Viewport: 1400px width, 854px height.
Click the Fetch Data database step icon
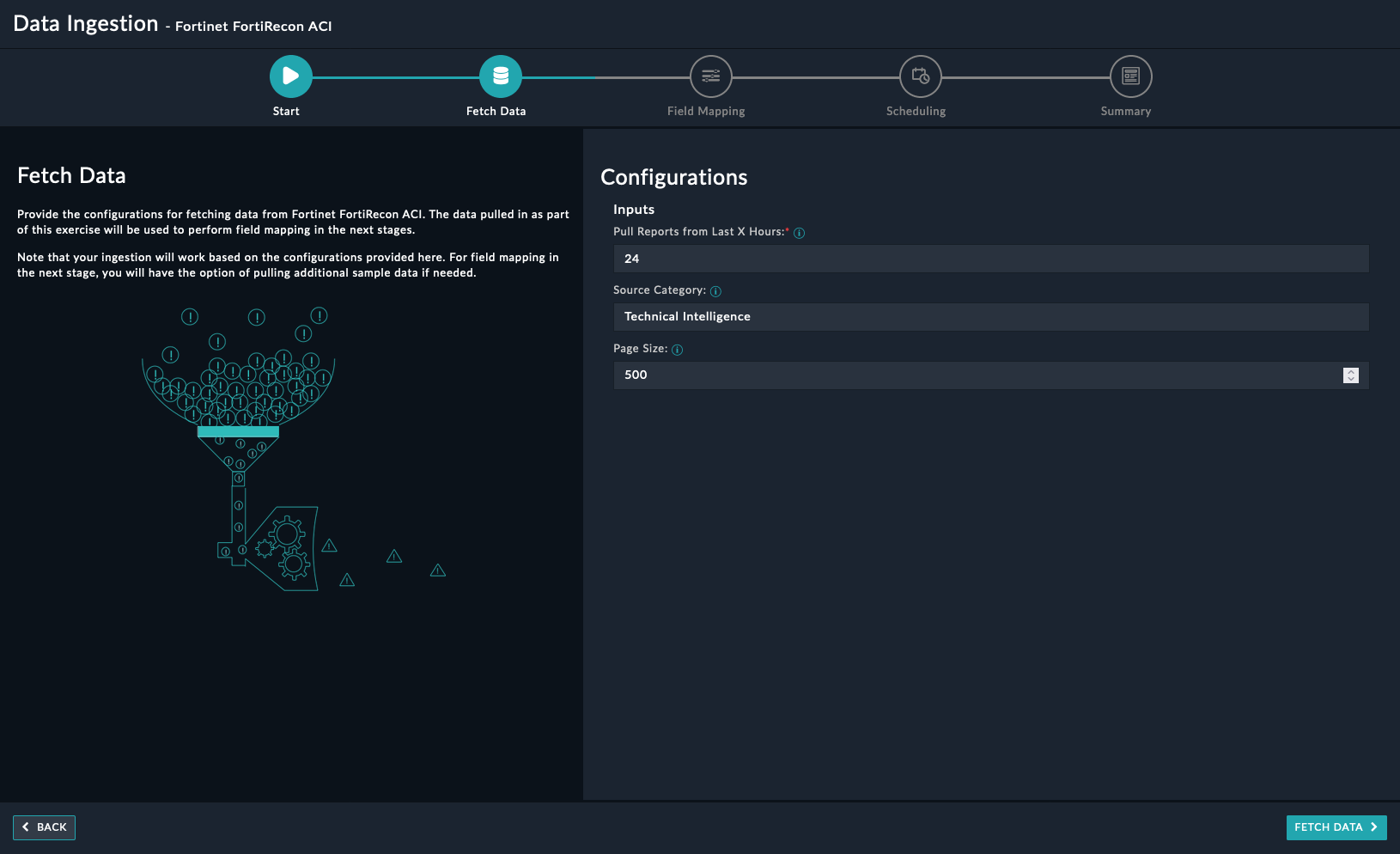(x=500, y=76)
